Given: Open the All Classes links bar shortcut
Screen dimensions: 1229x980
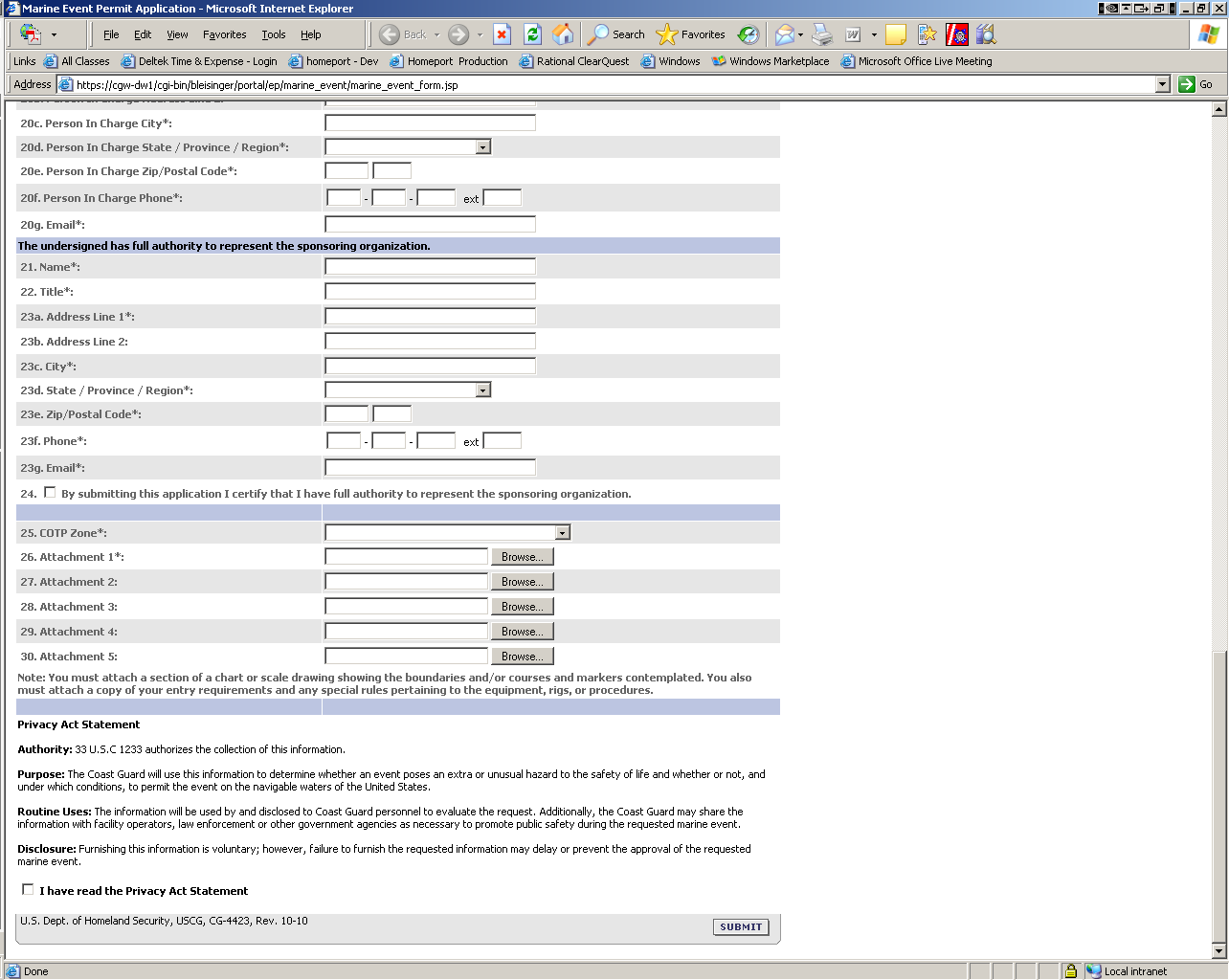Looking at the screenshot, I should [77, 61].
